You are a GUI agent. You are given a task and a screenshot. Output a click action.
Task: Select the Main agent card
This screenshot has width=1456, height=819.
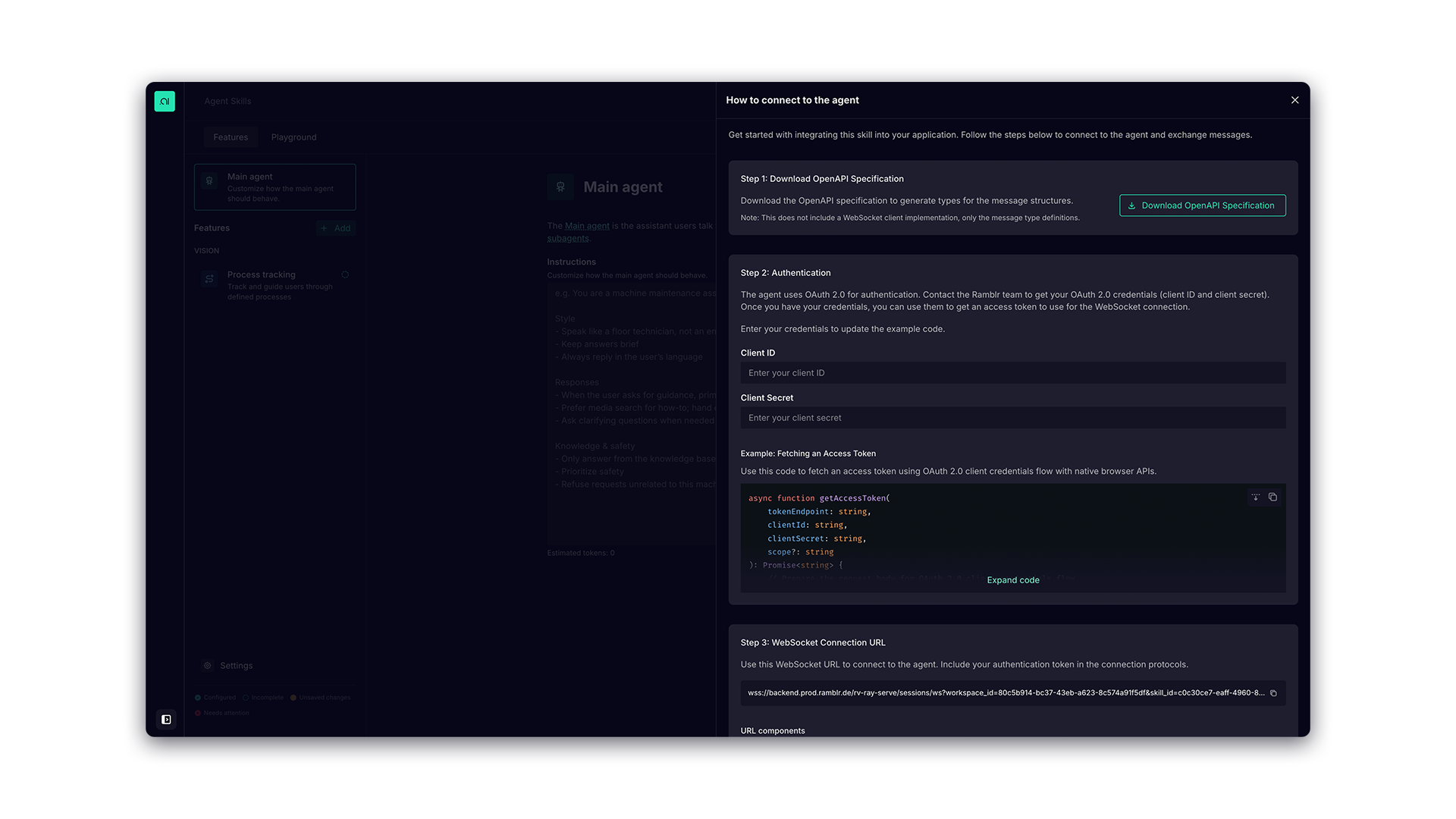275,187
